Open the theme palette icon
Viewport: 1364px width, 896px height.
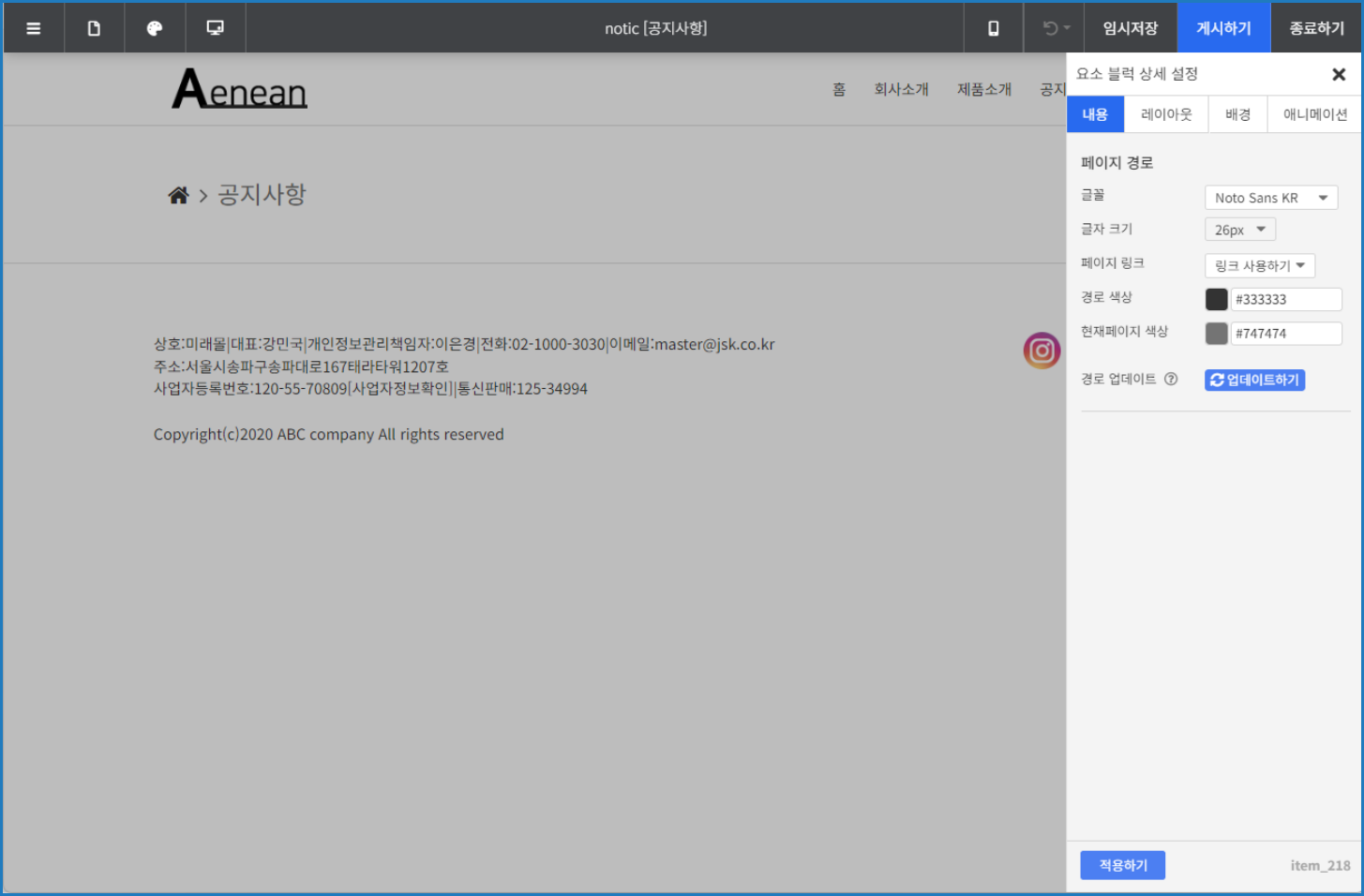pos(154,27)
